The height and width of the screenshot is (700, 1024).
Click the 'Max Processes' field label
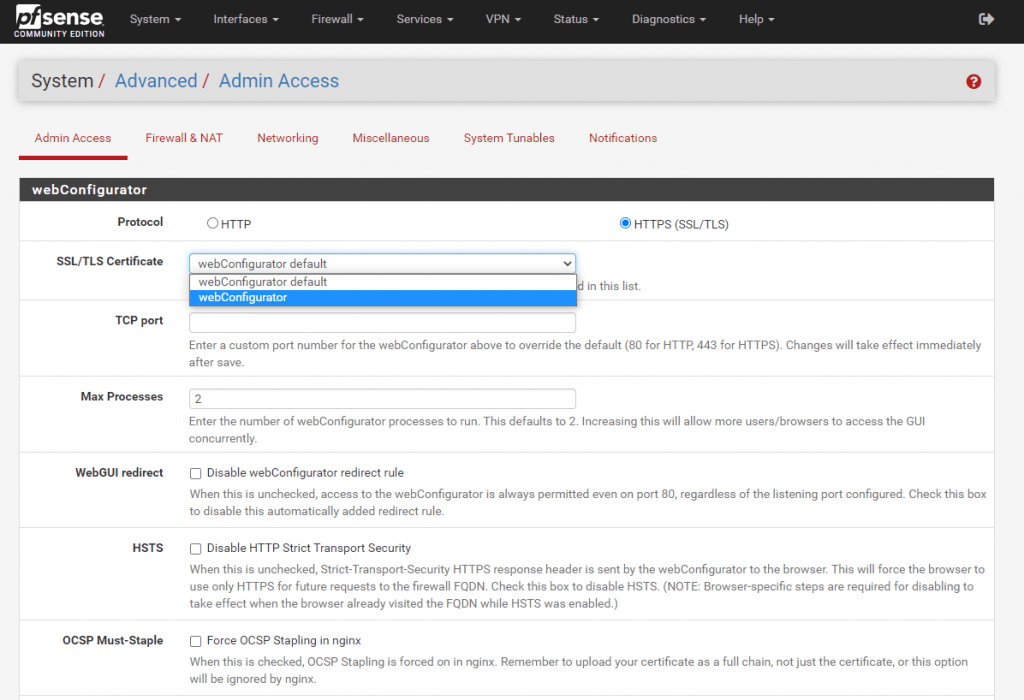pyautogui.click(x=122, y=396)
